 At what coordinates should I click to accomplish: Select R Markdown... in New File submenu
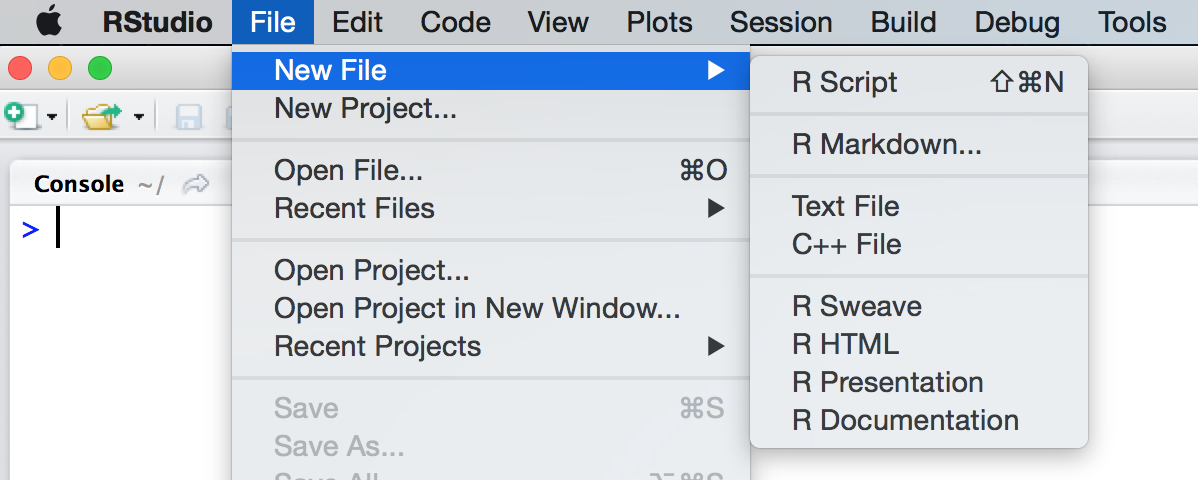886,145
